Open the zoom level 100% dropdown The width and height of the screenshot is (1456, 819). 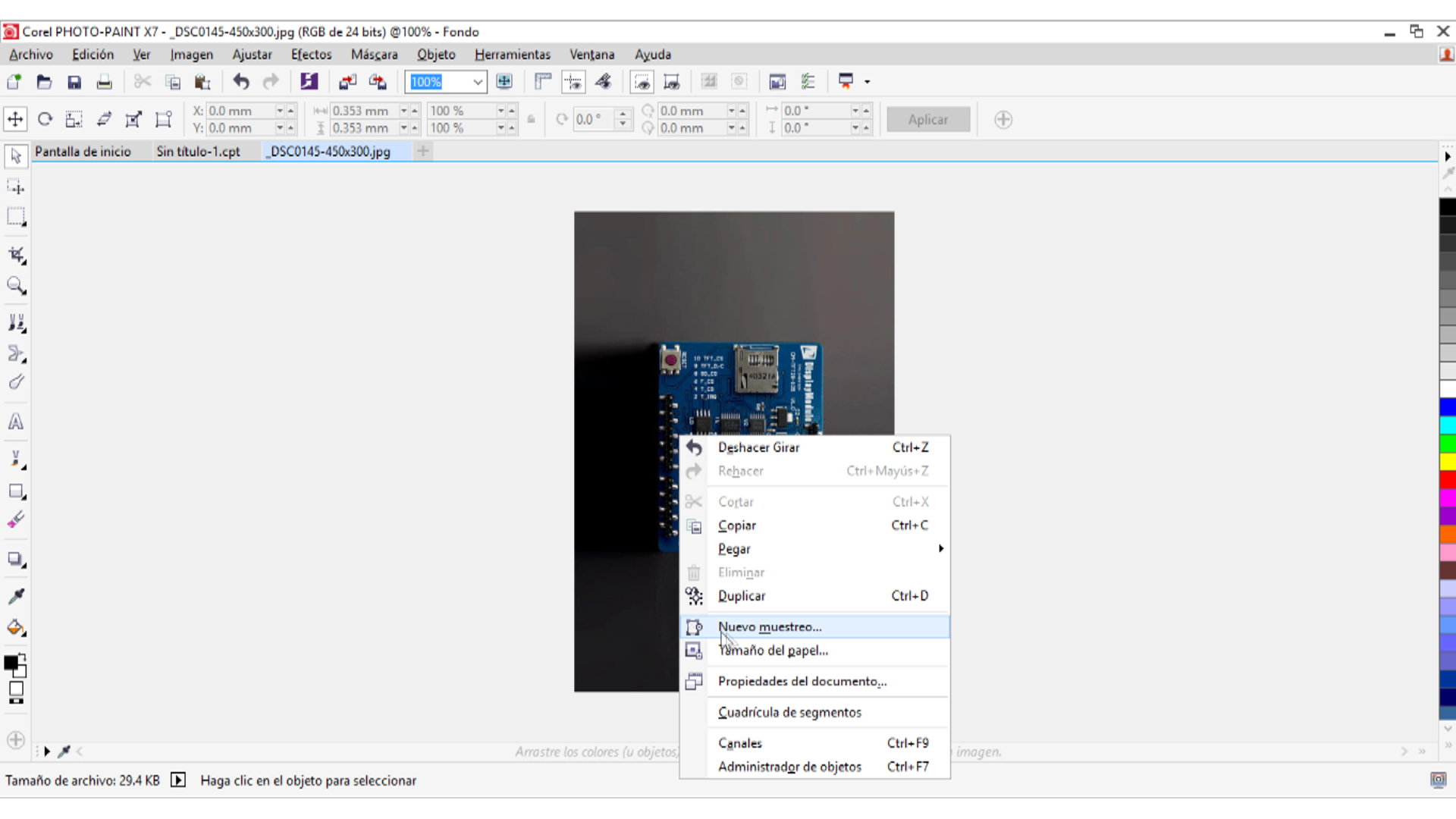(x=478, y=82)
